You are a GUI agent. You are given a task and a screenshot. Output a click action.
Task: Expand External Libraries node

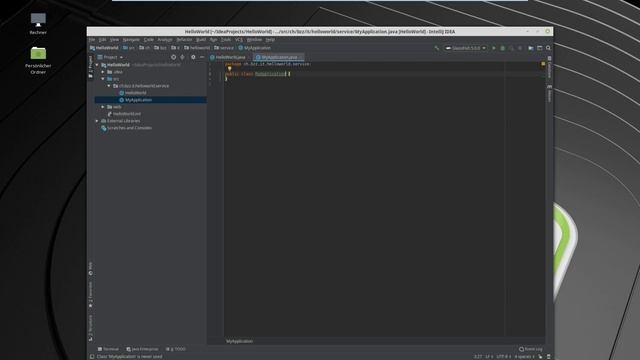97,121
